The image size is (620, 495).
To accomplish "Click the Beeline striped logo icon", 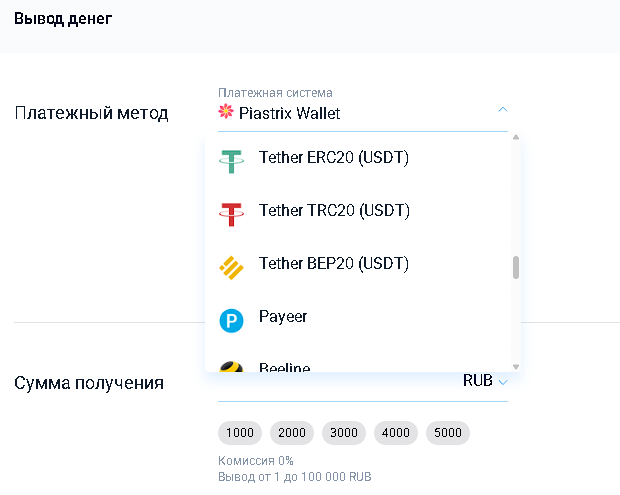I will click(x=232, y=367).
